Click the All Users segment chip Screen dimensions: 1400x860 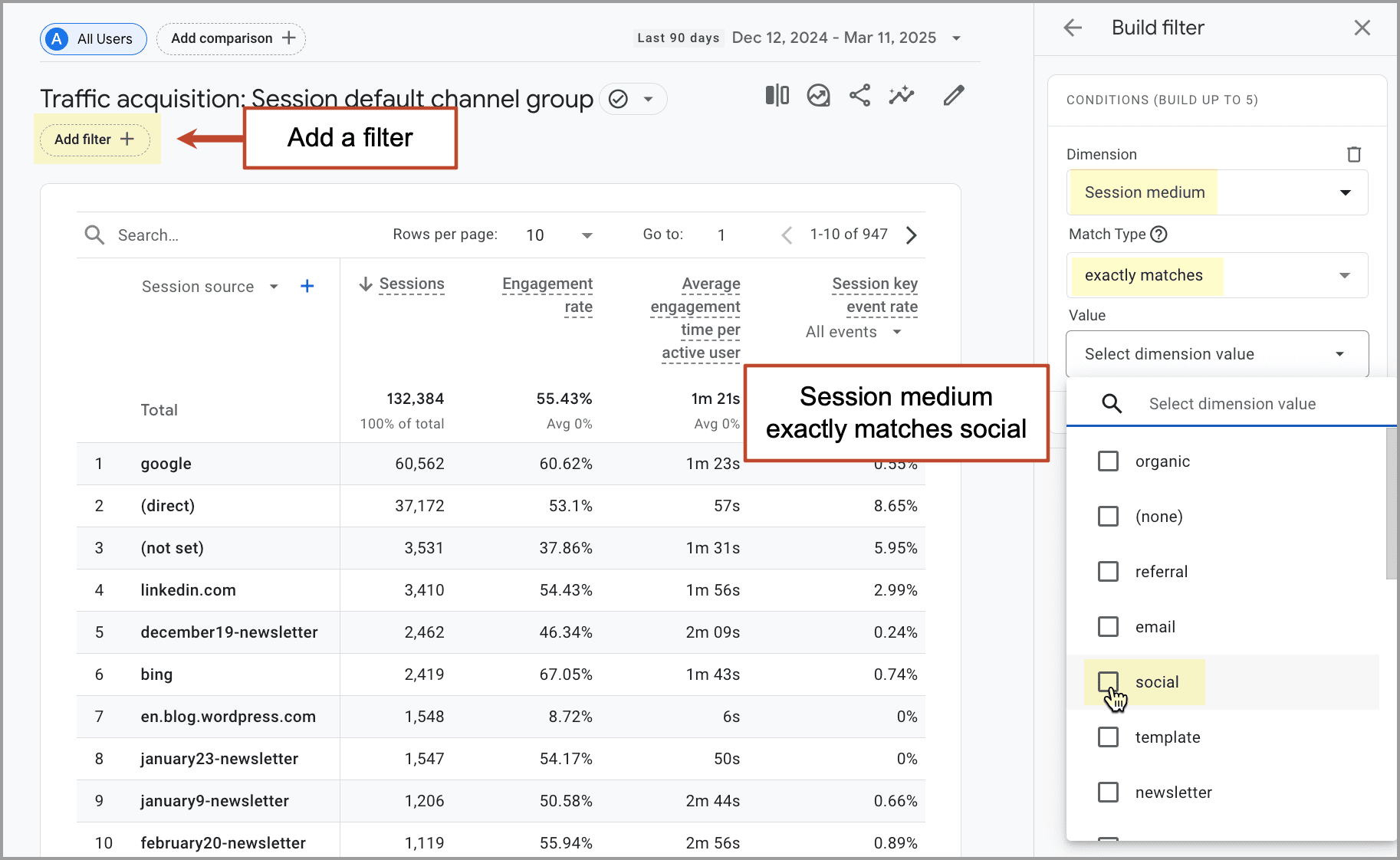click(x=94, y=39)
